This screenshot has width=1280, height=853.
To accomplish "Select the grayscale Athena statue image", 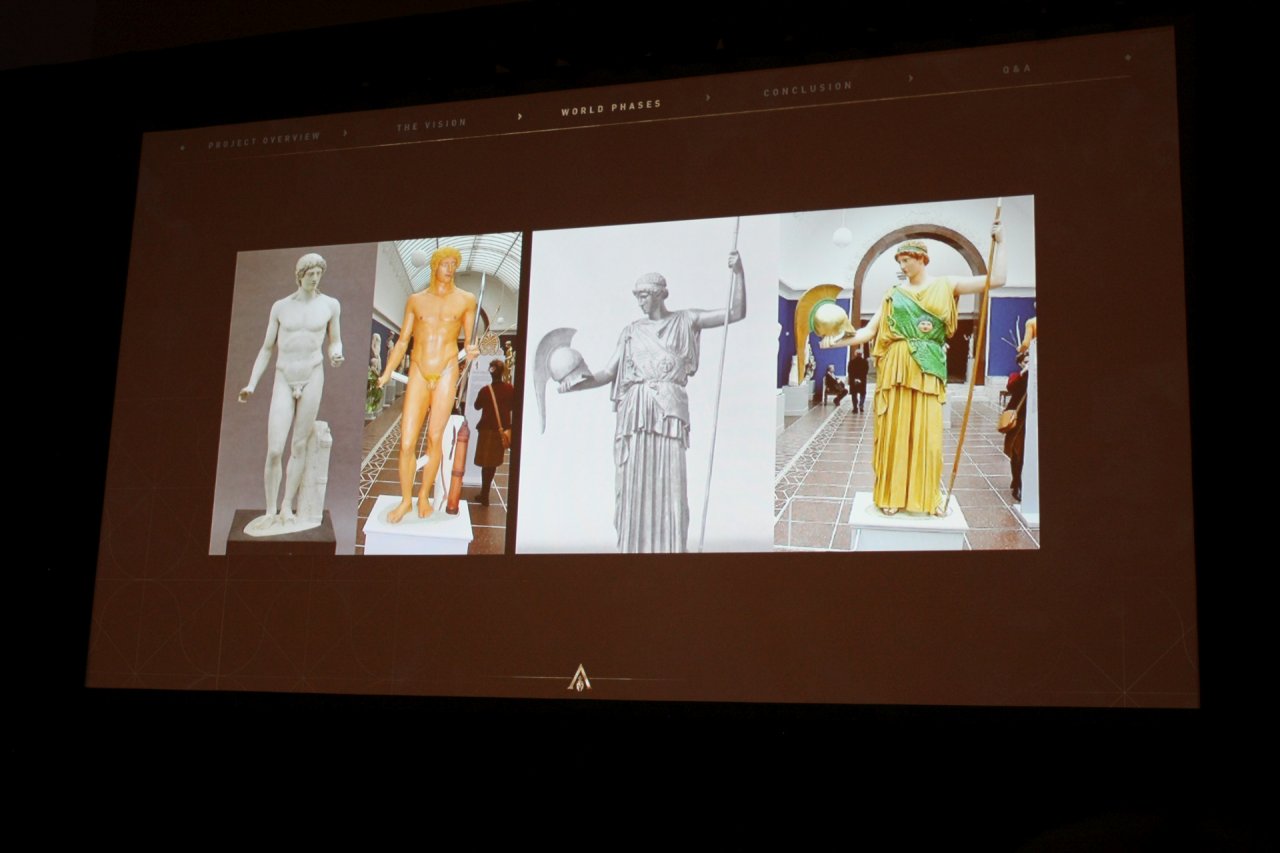I will [647, 383].
